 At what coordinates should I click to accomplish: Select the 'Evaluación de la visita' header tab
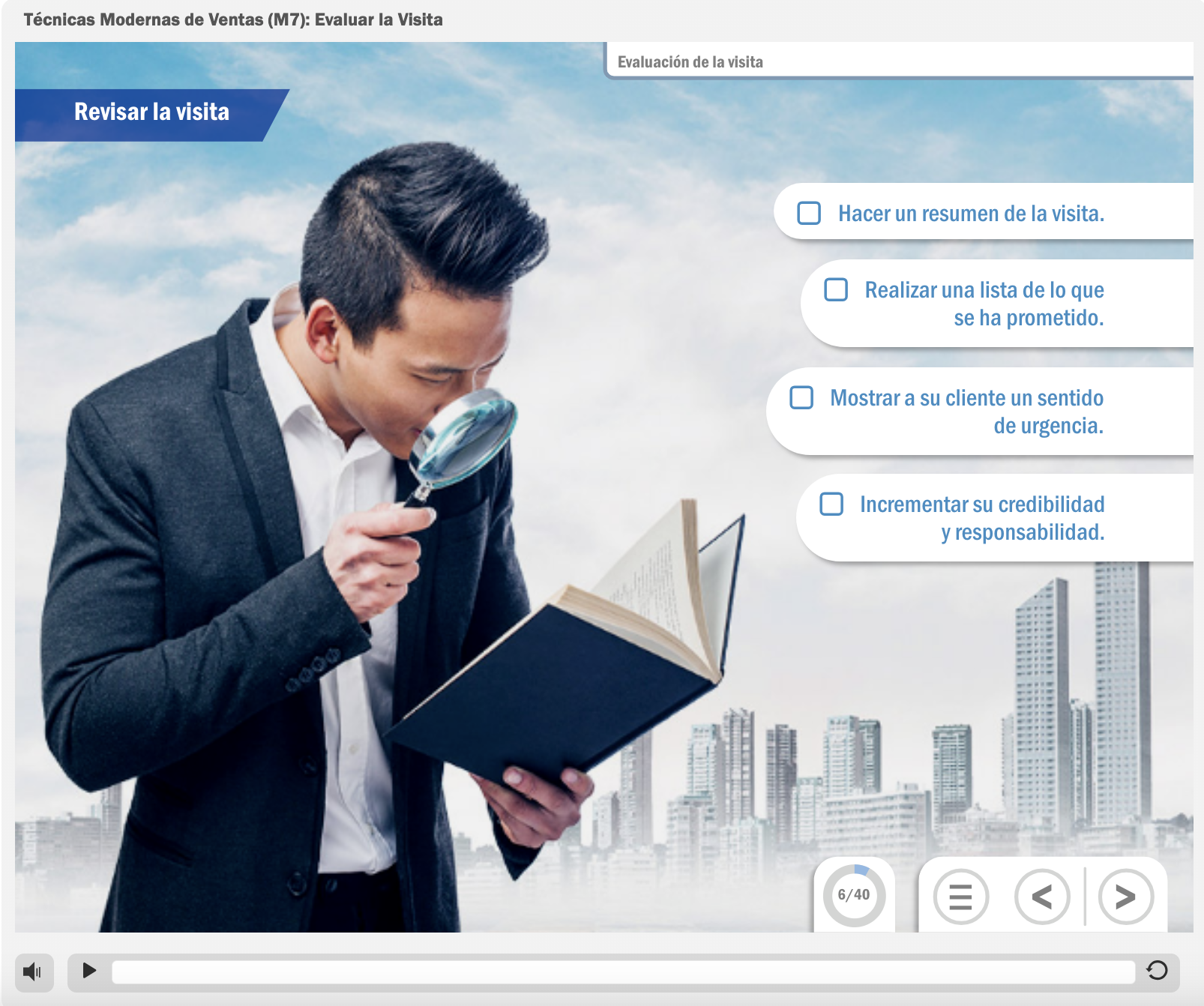click(690, 62)
